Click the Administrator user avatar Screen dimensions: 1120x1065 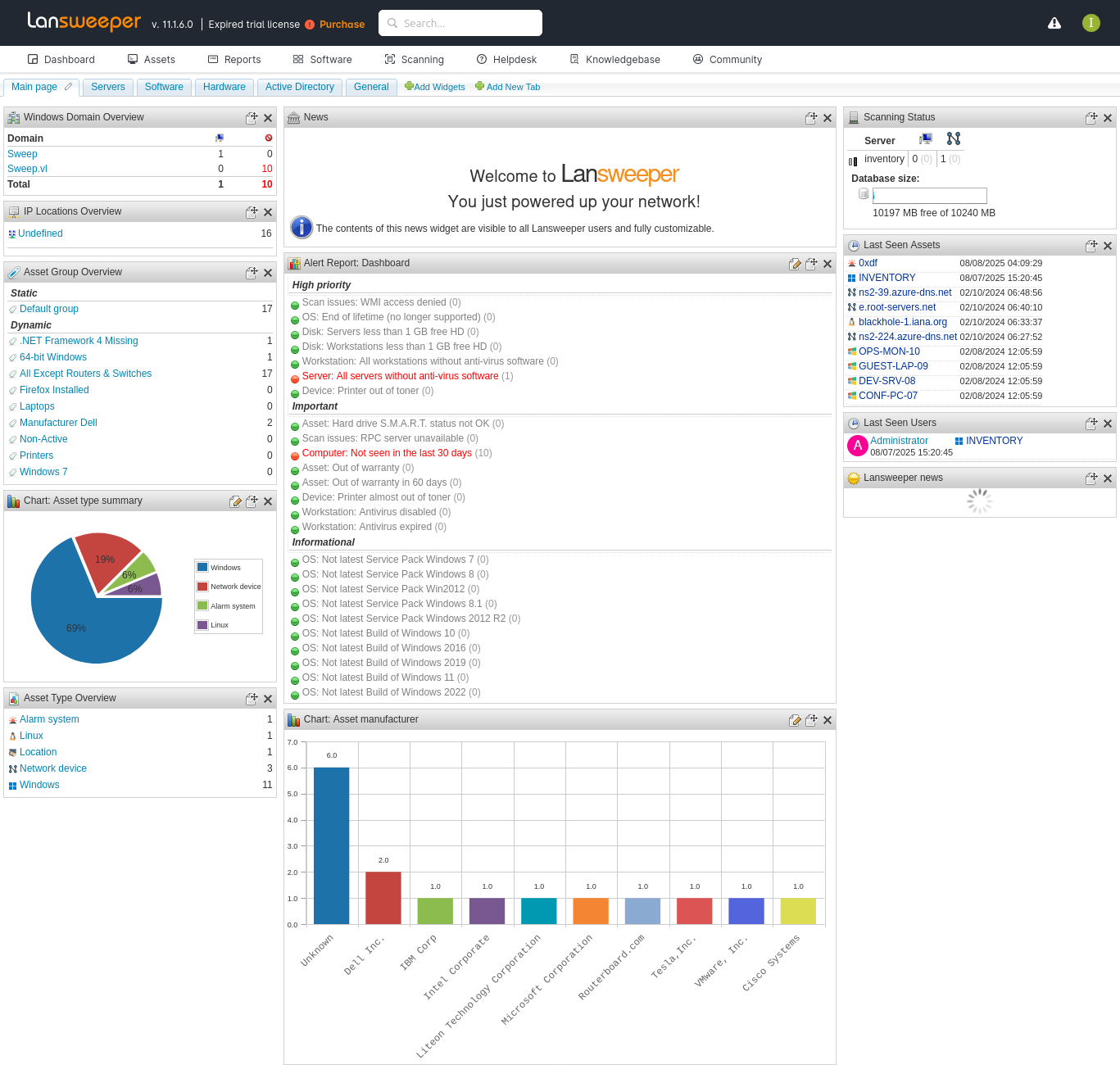pos(857,446)
